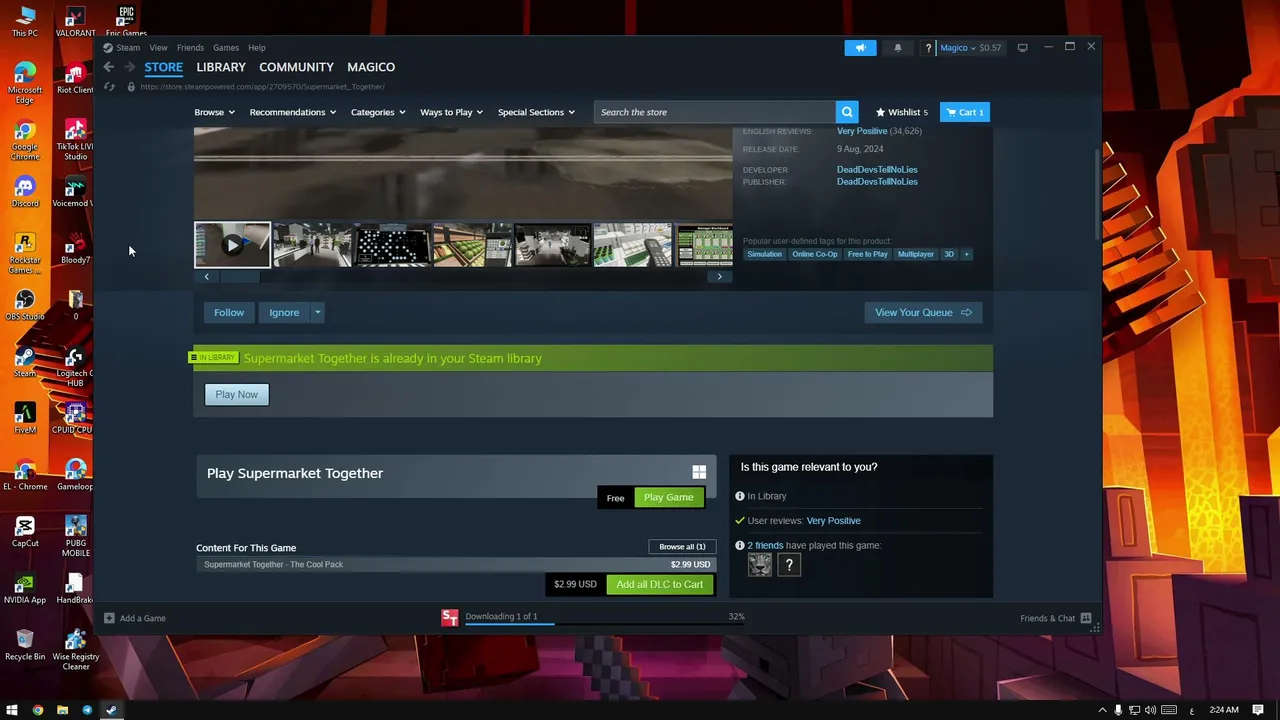Click the plus icon to add a tag
Screen dimensions: 1280x720
(966, 254)
